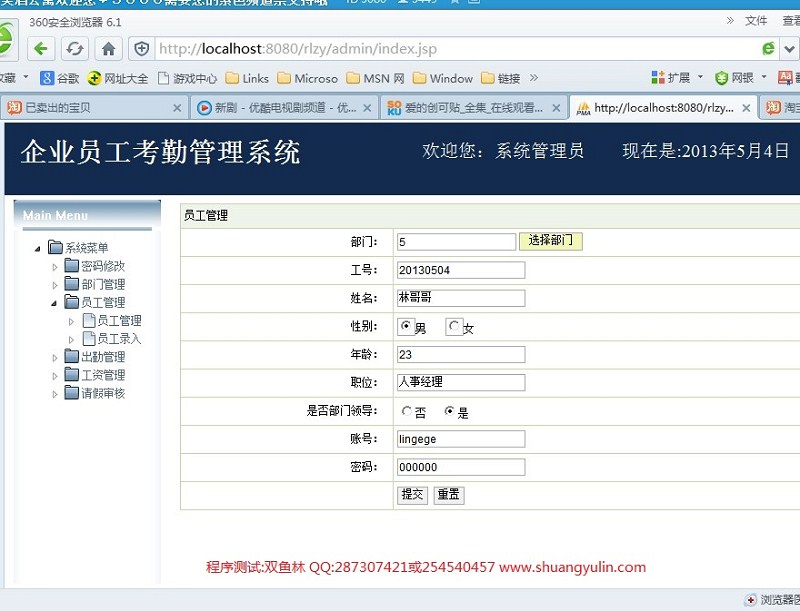Click the page refresh icon
Image resolution: width=800 pixels, height=611 pixels.
[x=74, y=48]
